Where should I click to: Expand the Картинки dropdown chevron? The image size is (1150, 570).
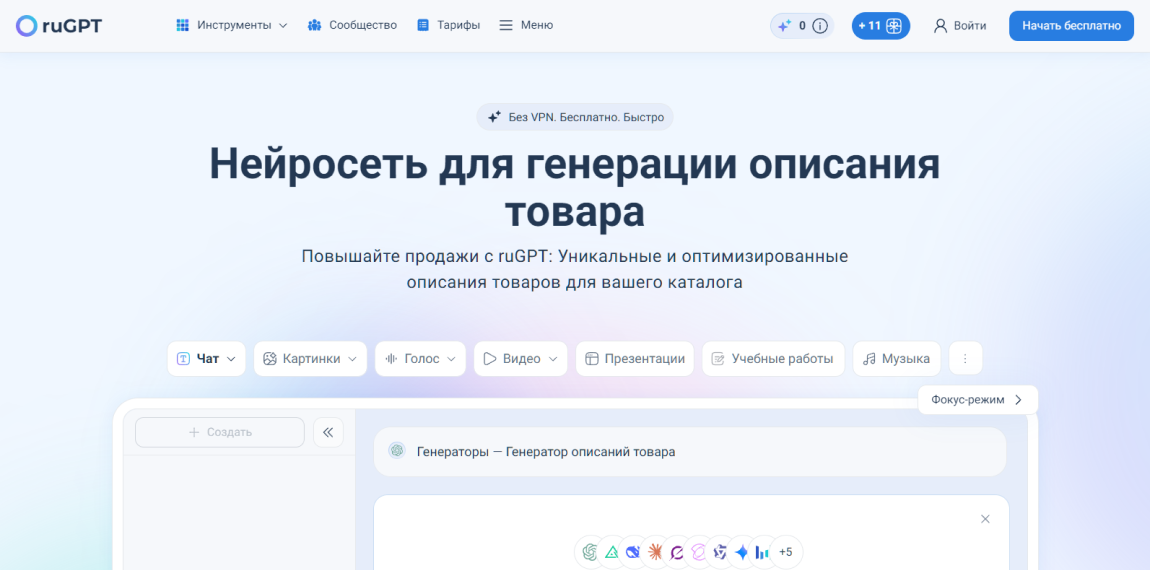click(x=352, y=359)
